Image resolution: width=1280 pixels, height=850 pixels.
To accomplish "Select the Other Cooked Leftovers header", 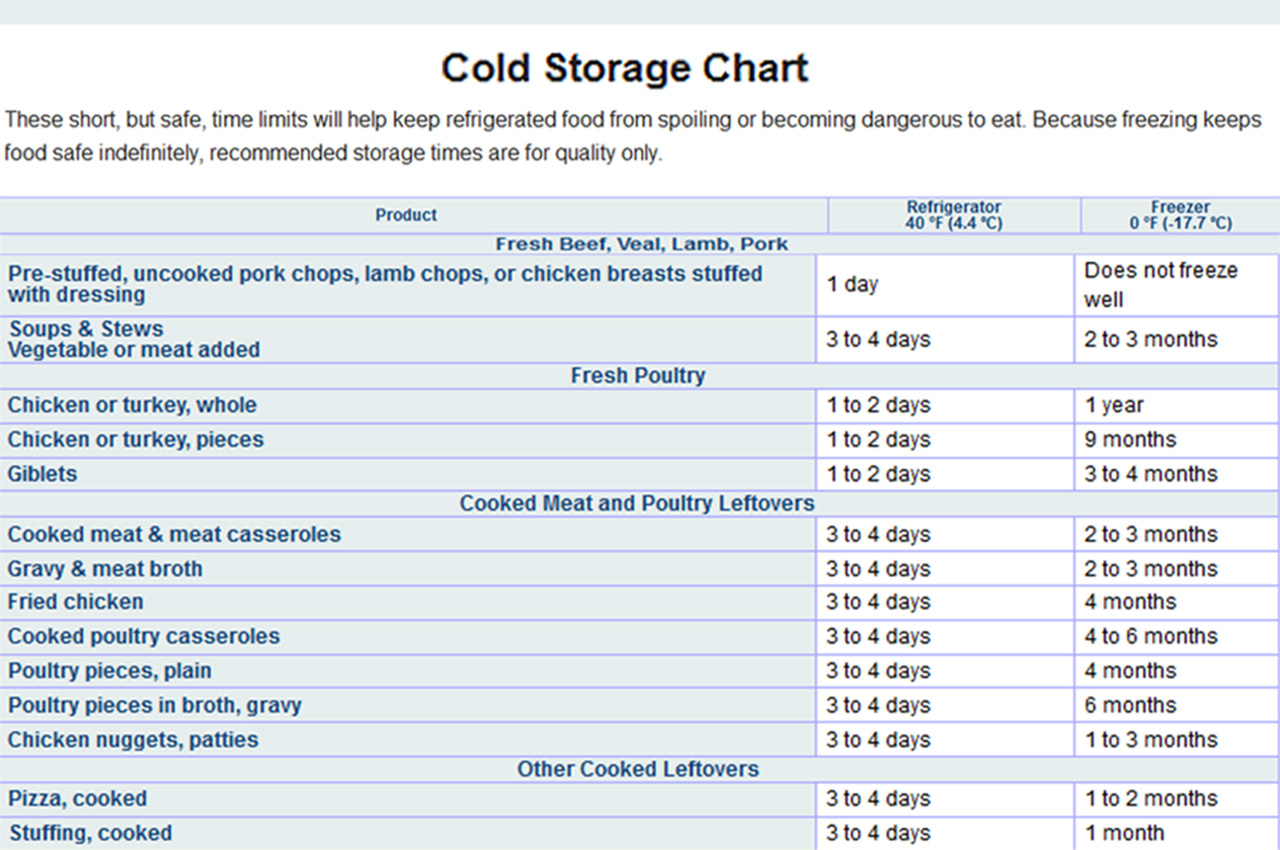I will click(640, 769).
